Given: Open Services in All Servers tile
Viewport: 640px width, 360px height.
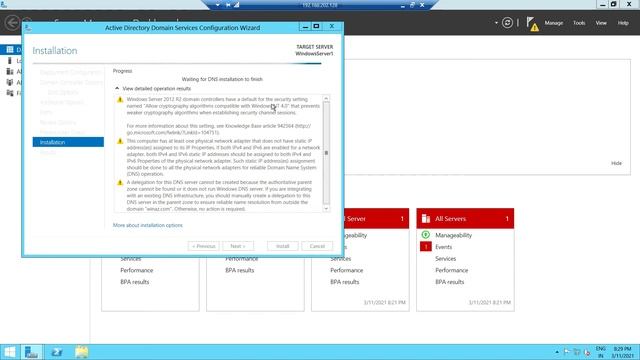Looking at the screenshot, I should (x=445, y=259).
